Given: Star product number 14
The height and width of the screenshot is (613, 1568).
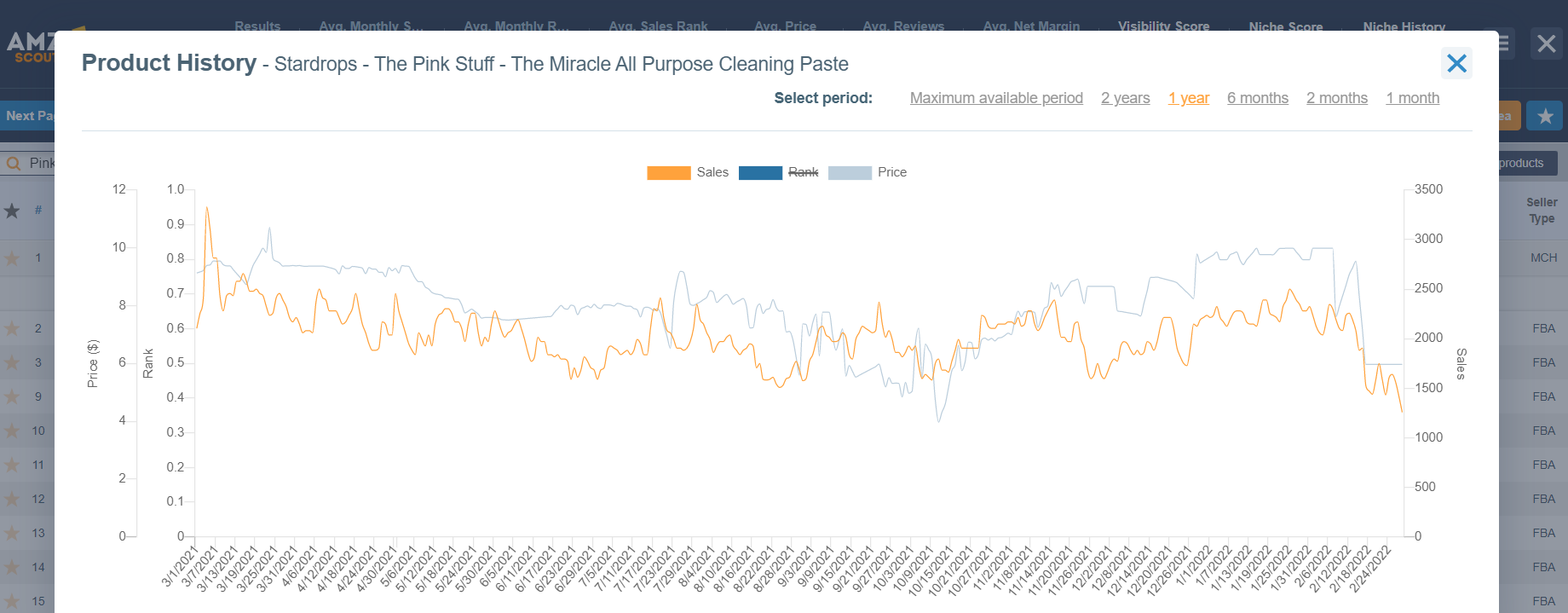Looking at the screenshot, I should coord(12,567).
